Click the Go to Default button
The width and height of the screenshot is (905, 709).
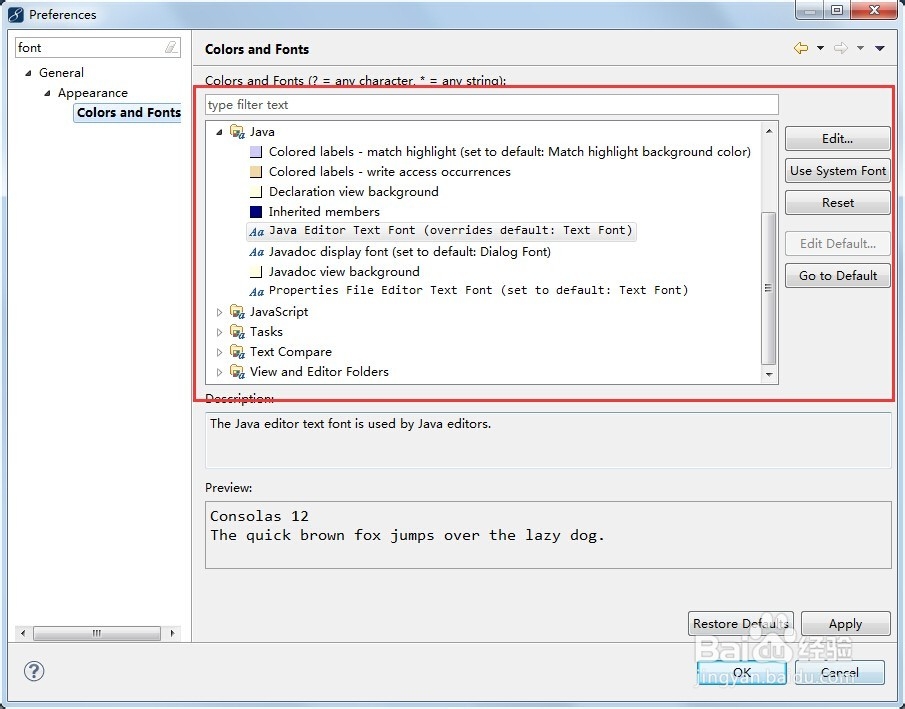[x=837, y=275]
